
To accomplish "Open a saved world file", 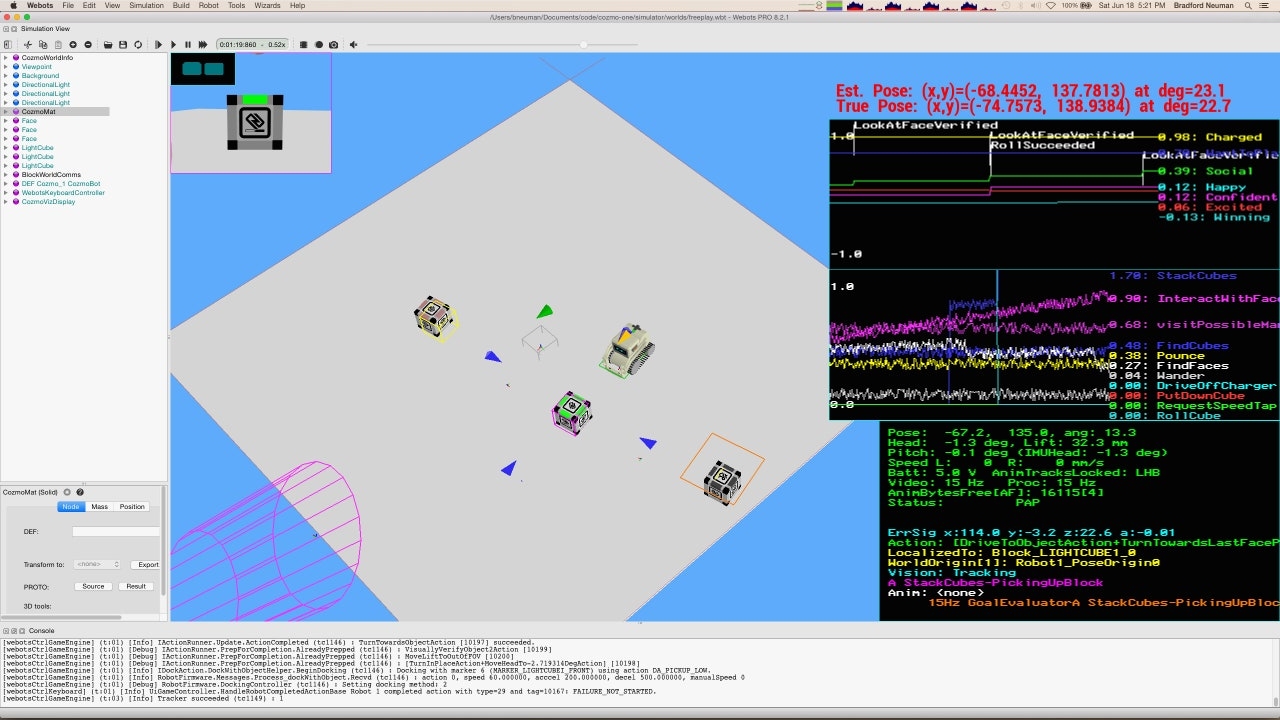I will click(x=109, y=44).
